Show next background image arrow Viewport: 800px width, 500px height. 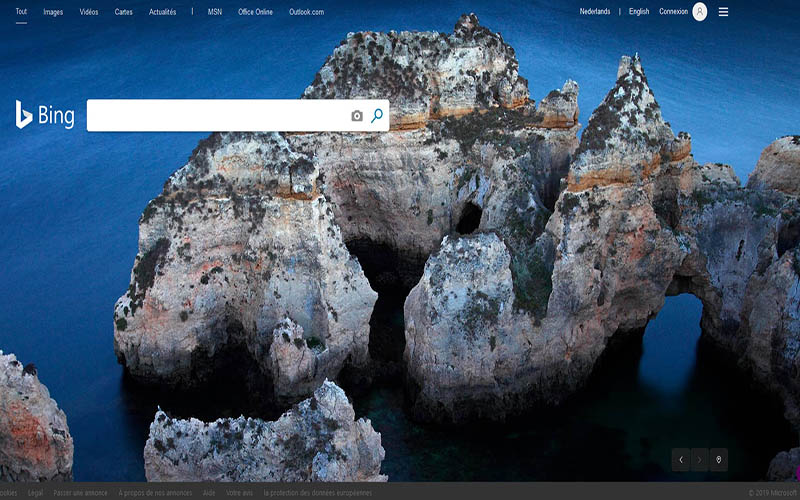[x=699, y=460]
